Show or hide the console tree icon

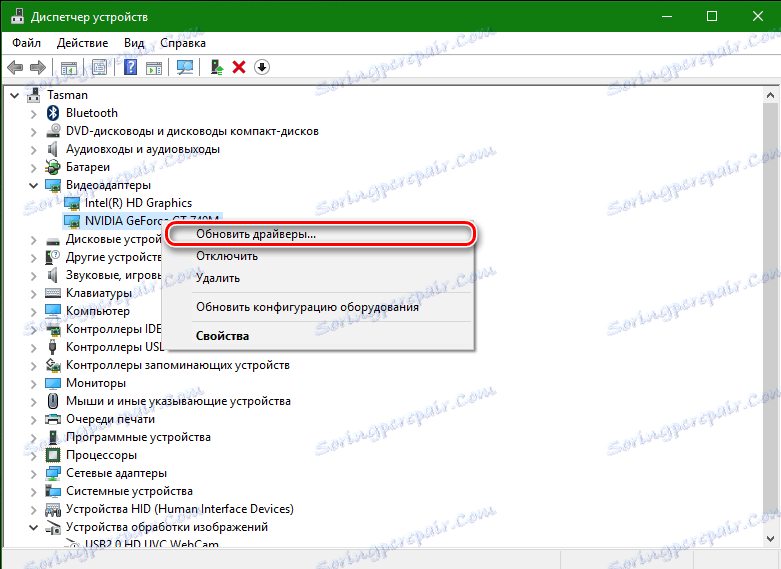click(69, 67)
